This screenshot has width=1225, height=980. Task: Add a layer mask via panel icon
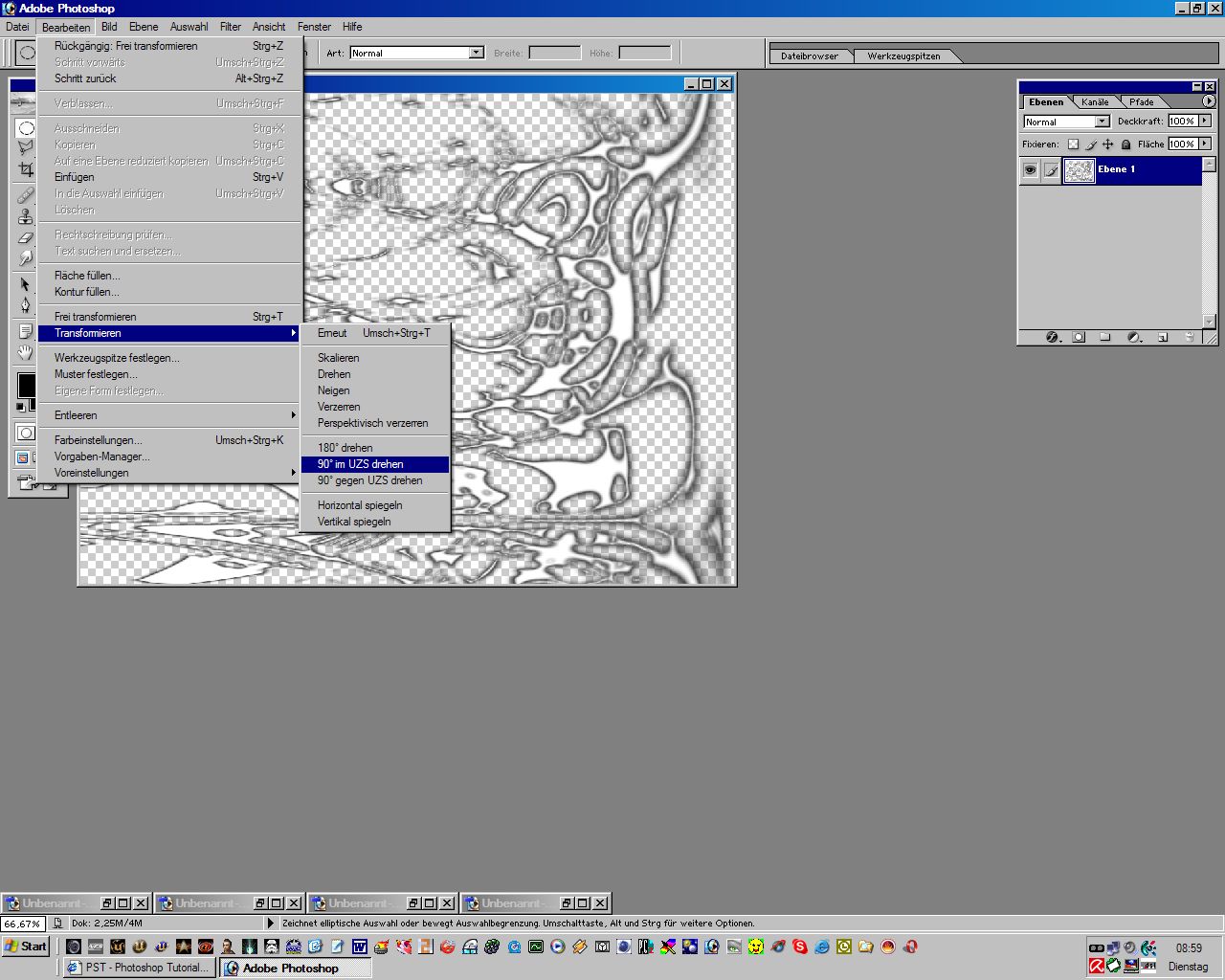pyautogui.click(x=1079, y=338)
